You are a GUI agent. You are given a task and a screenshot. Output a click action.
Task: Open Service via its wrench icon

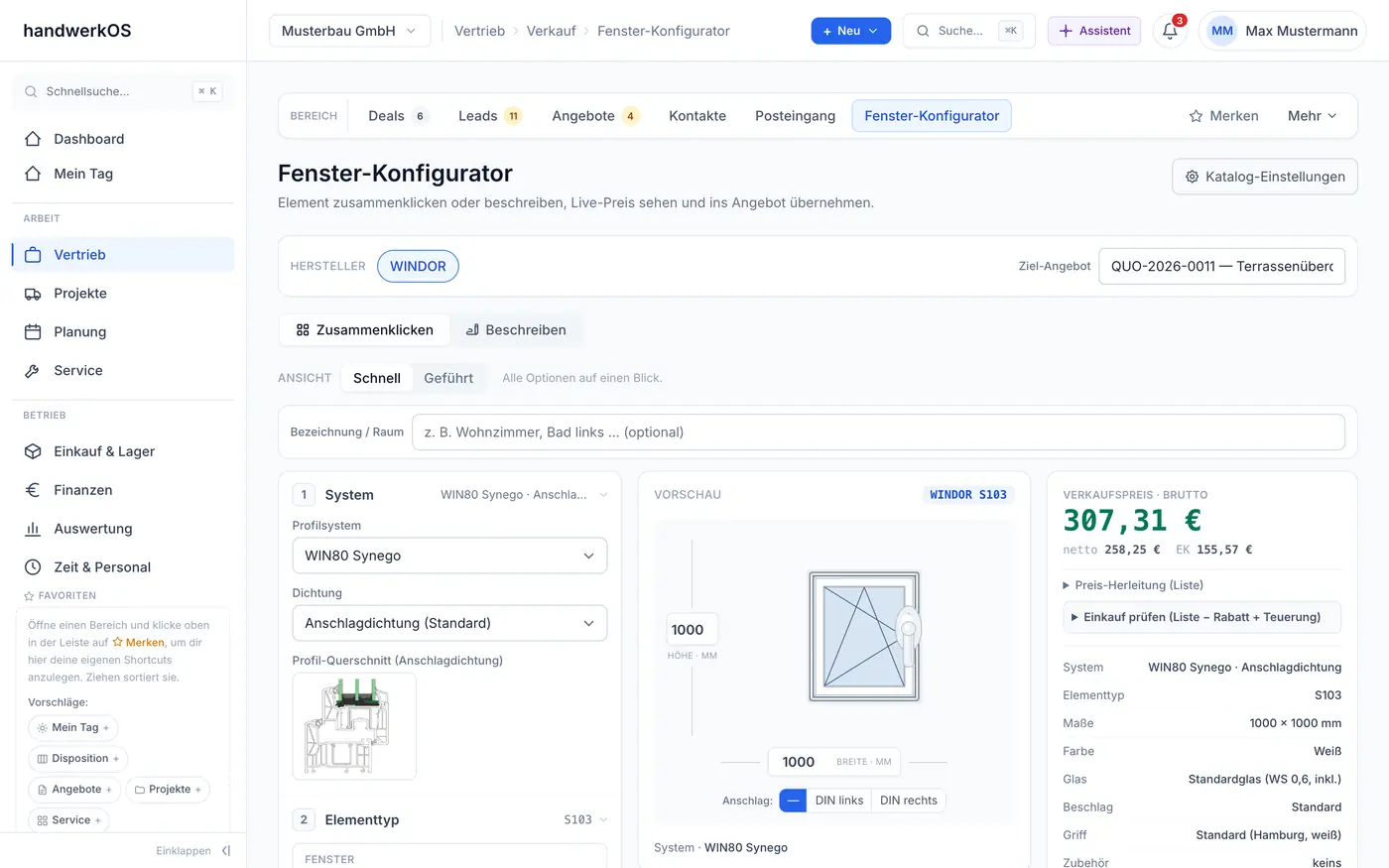[x=33, y=371]
